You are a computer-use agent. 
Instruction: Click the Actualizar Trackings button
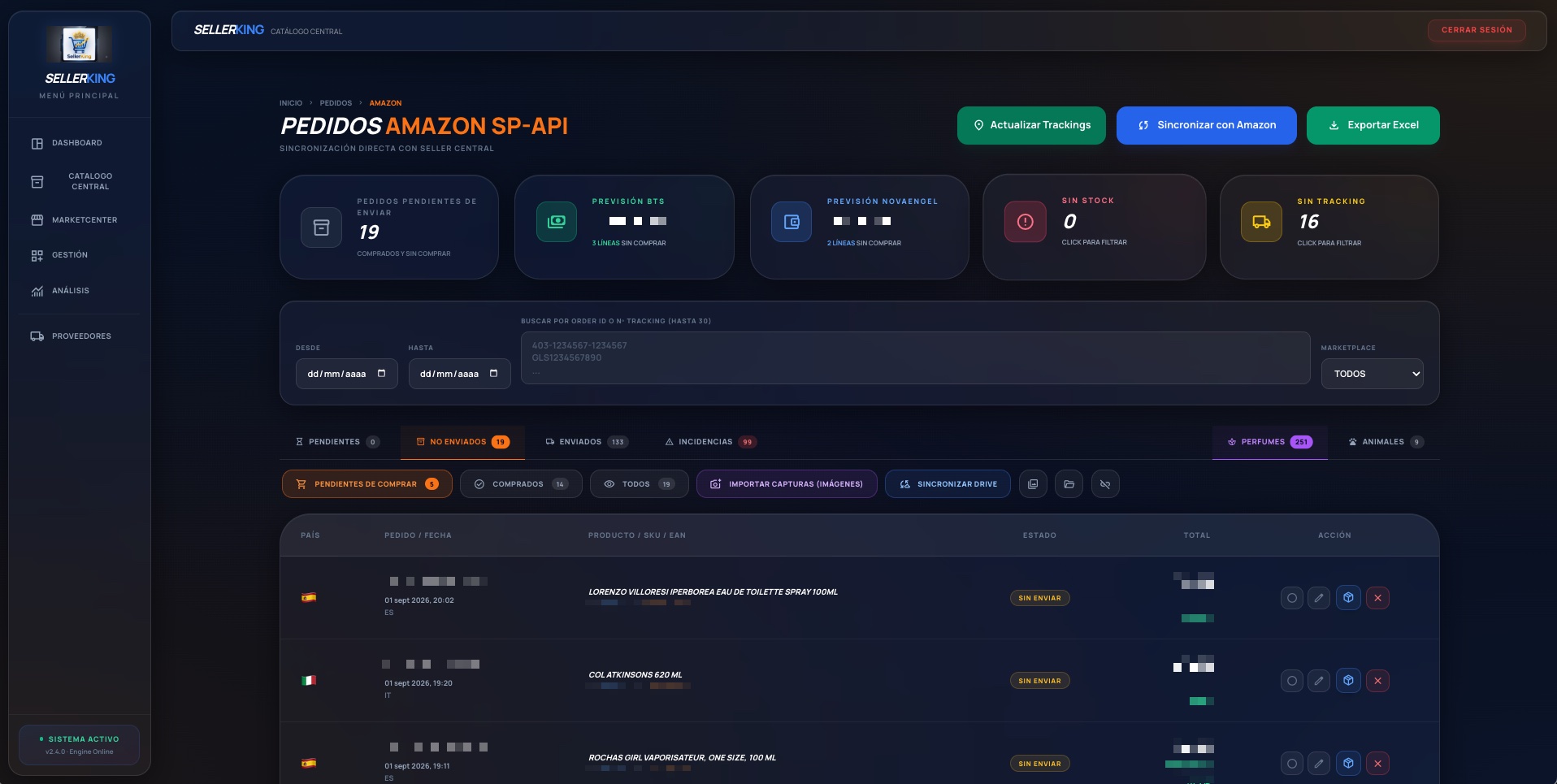click(1031, 125)
